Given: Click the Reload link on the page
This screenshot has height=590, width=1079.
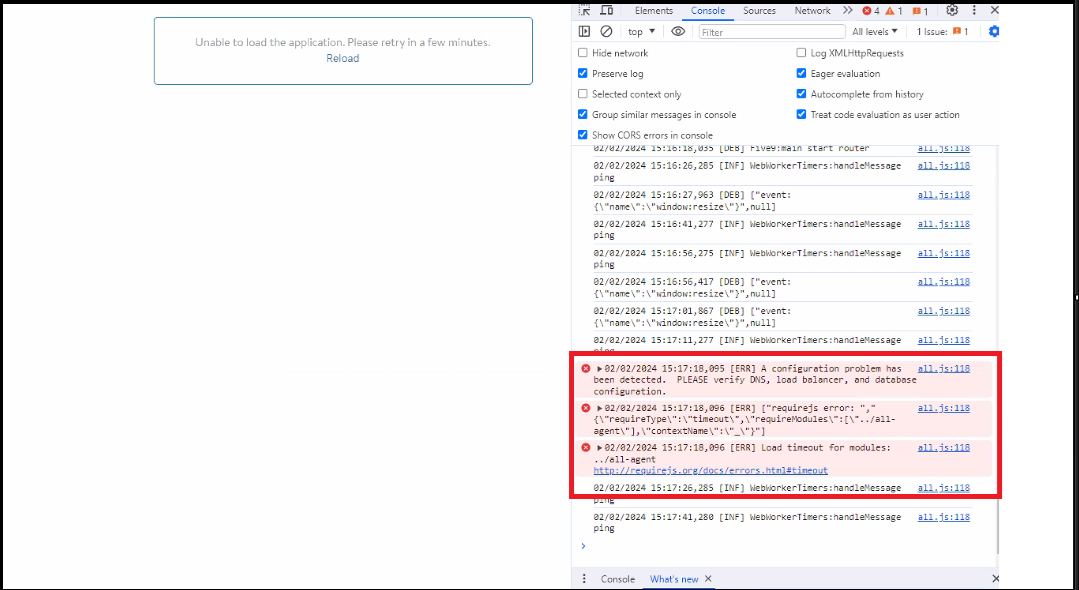Looking at the screenshot, I should click(343, 58).
